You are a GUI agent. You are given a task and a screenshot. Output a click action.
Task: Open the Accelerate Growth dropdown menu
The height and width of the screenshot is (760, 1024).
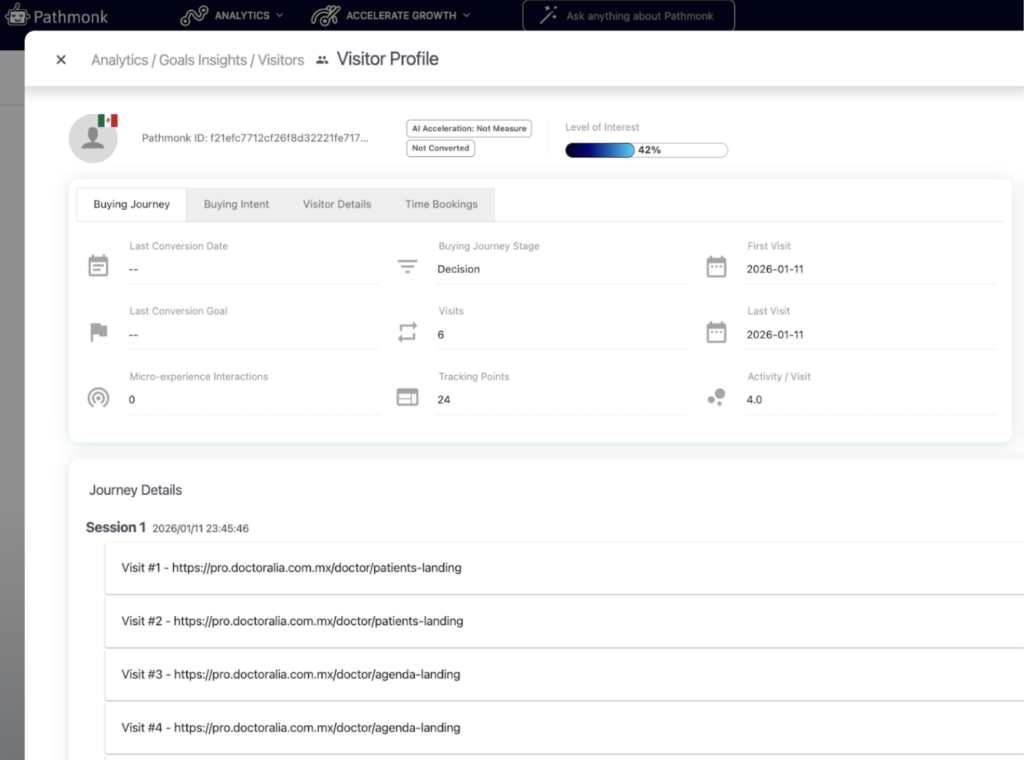click(390, 16)
